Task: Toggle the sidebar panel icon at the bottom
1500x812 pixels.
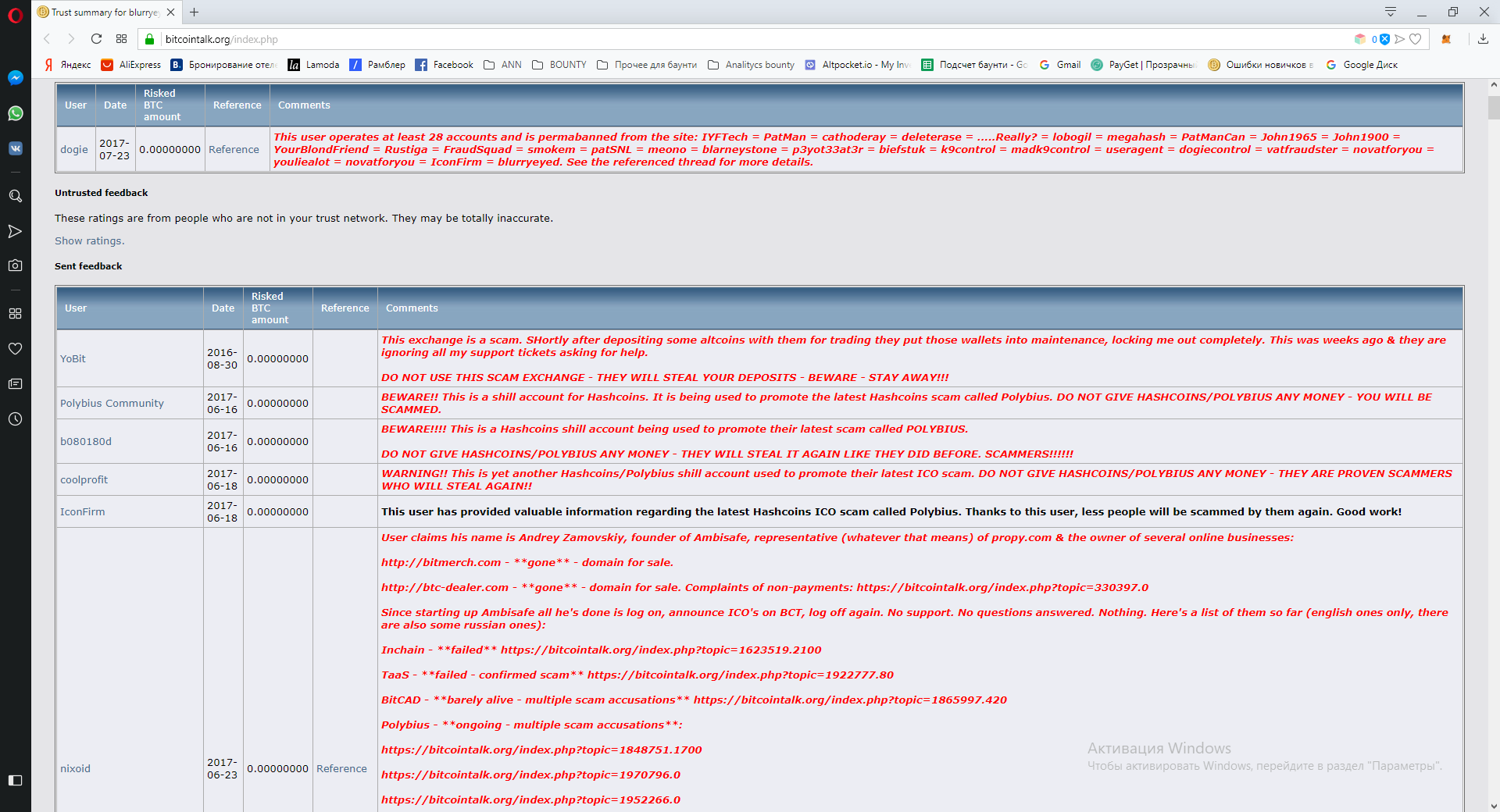Action: 15,780
